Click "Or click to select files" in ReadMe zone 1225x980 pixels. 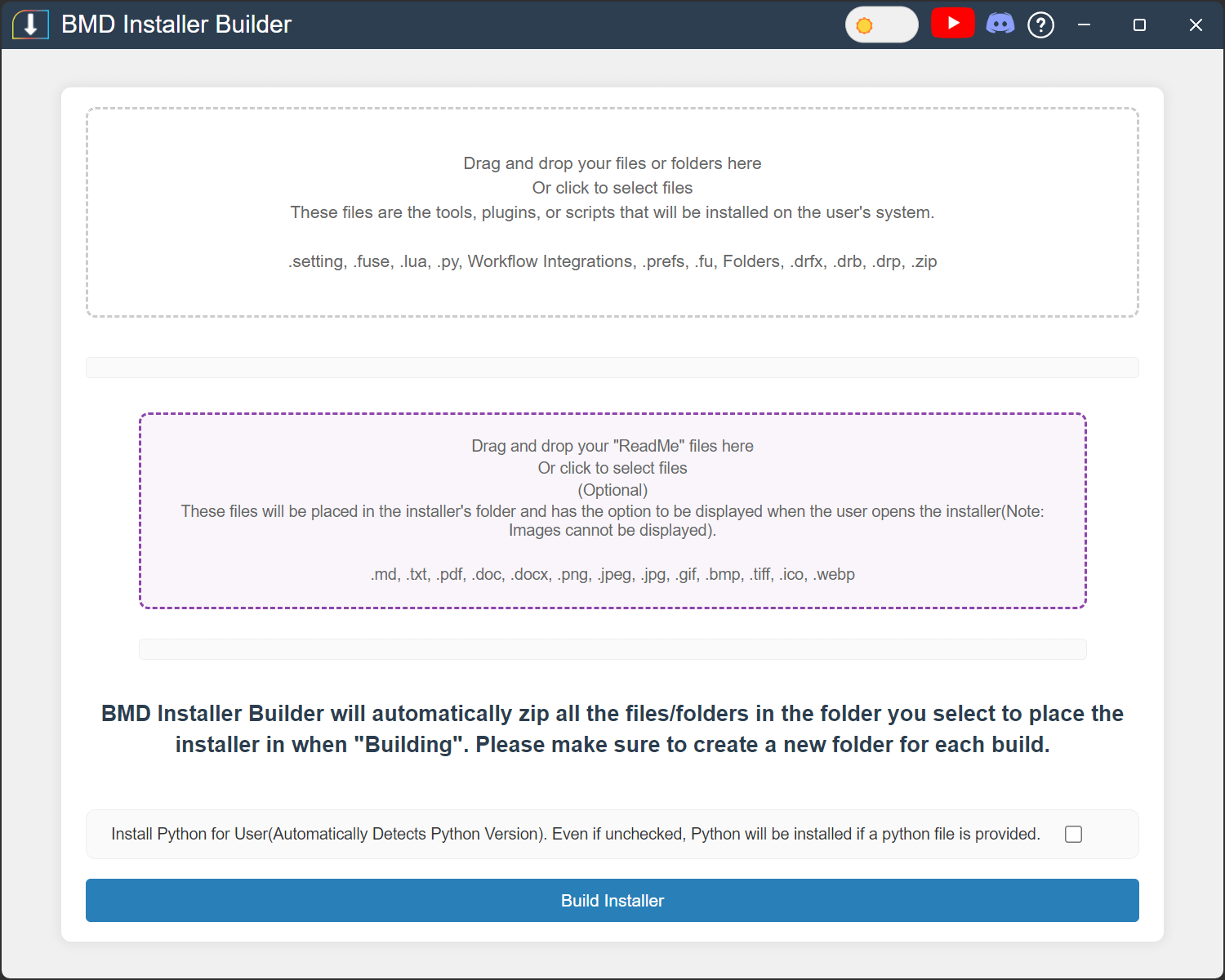(x=612, y=468)
